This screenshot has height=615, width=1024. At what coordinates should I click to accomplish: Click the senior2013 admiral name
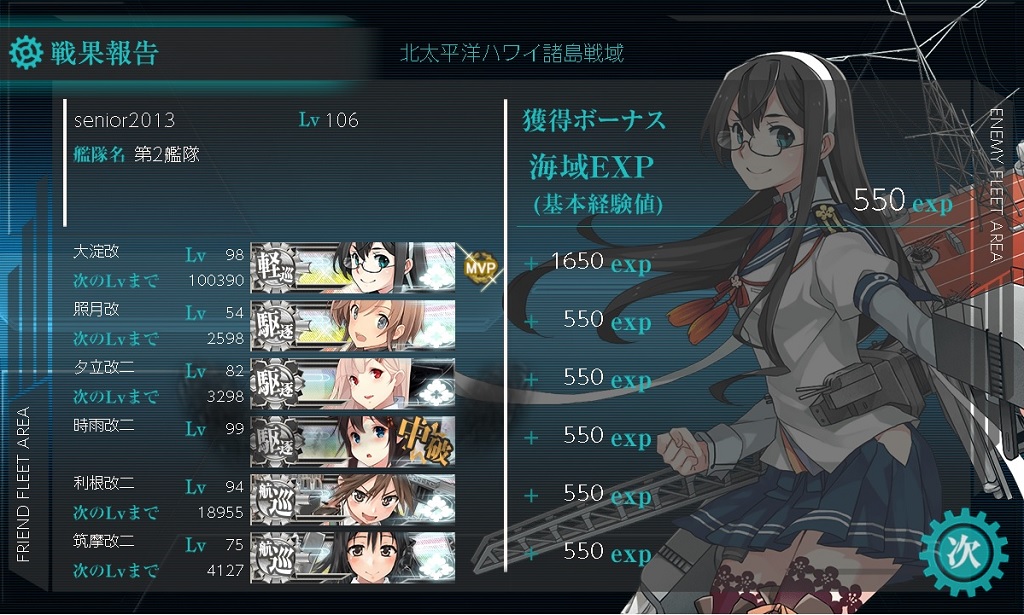click(124, 120)
